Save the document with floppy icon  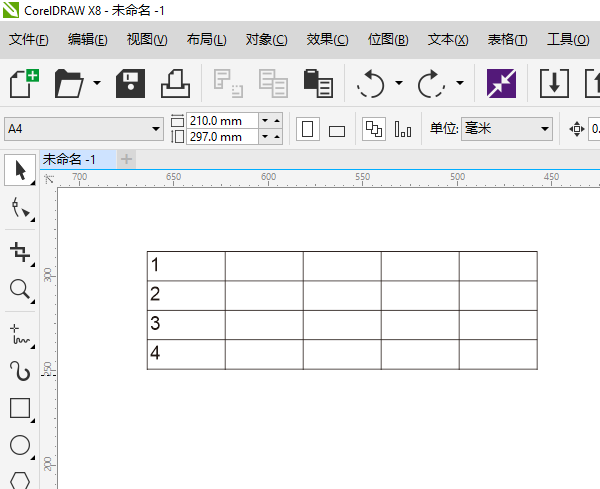[x=130, y=83]
